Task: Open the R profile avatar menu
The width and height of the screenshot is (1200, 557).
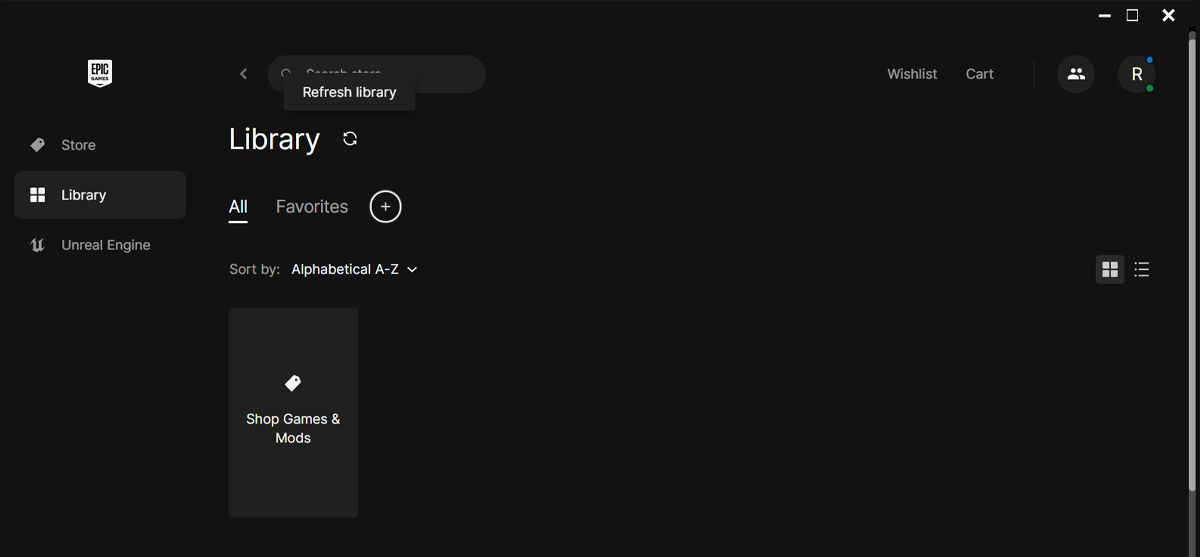Action: tap(1136, 74)
